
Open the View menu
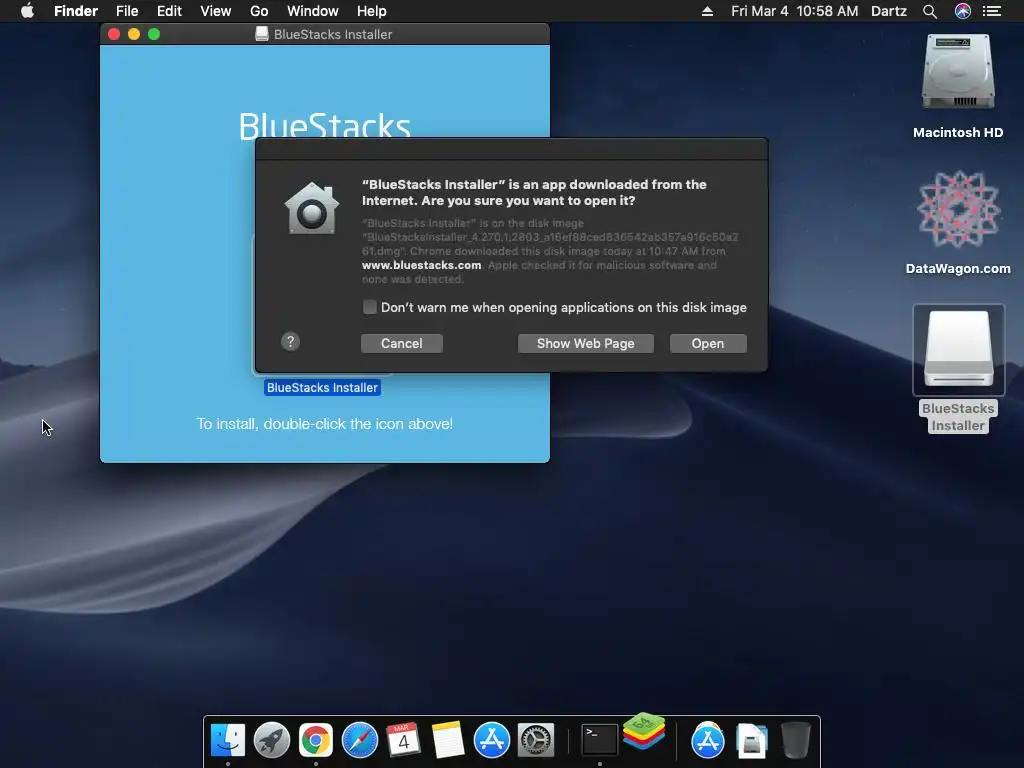[216, 11]
